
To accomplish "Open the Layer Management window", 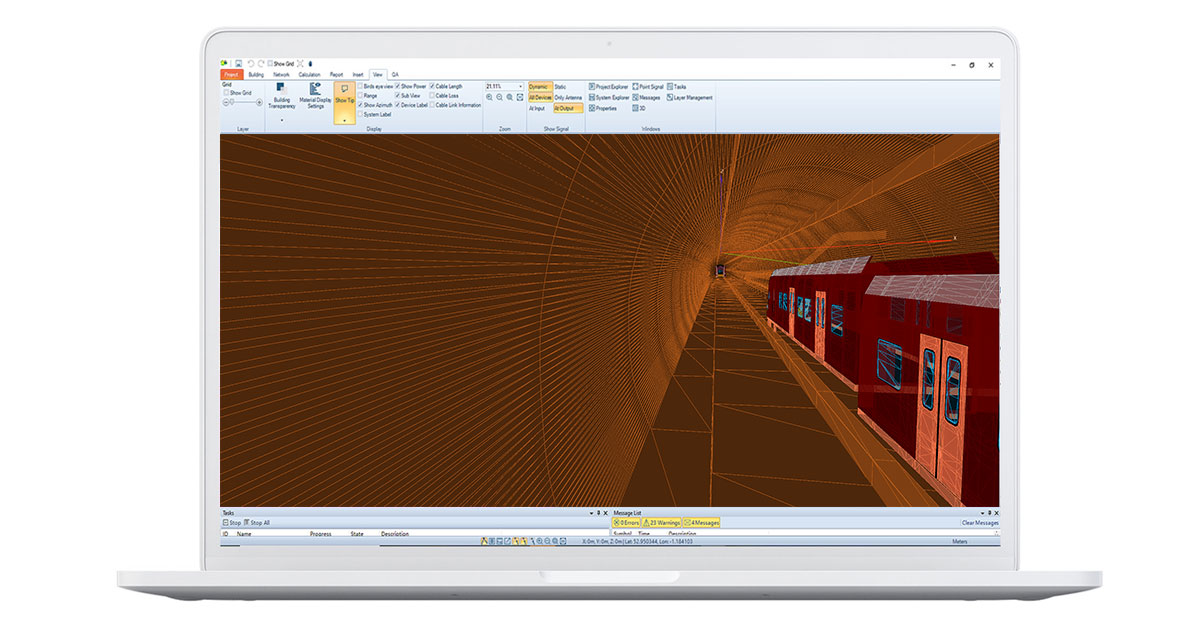I will tap(692, 98).
